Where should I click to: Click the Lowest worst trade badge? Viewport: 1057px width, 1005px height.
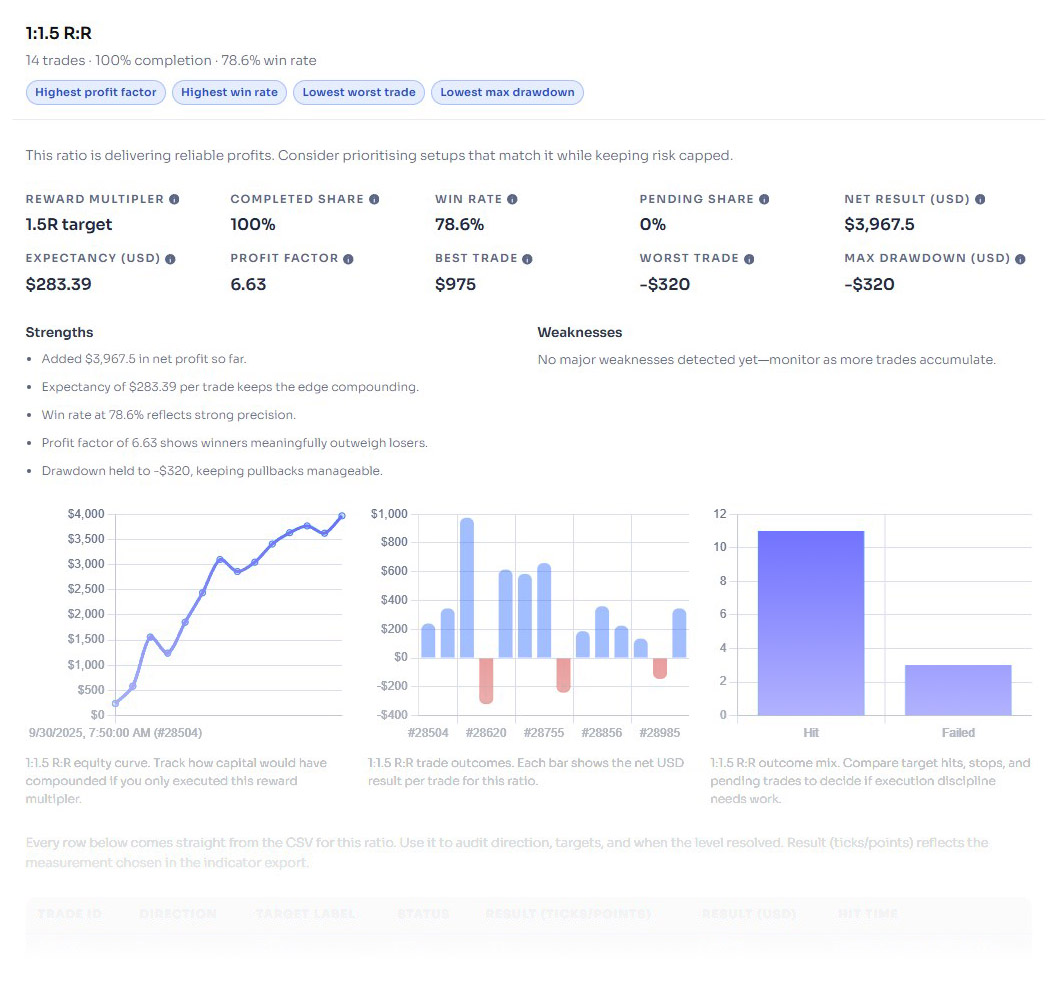[x=359, y=92]
